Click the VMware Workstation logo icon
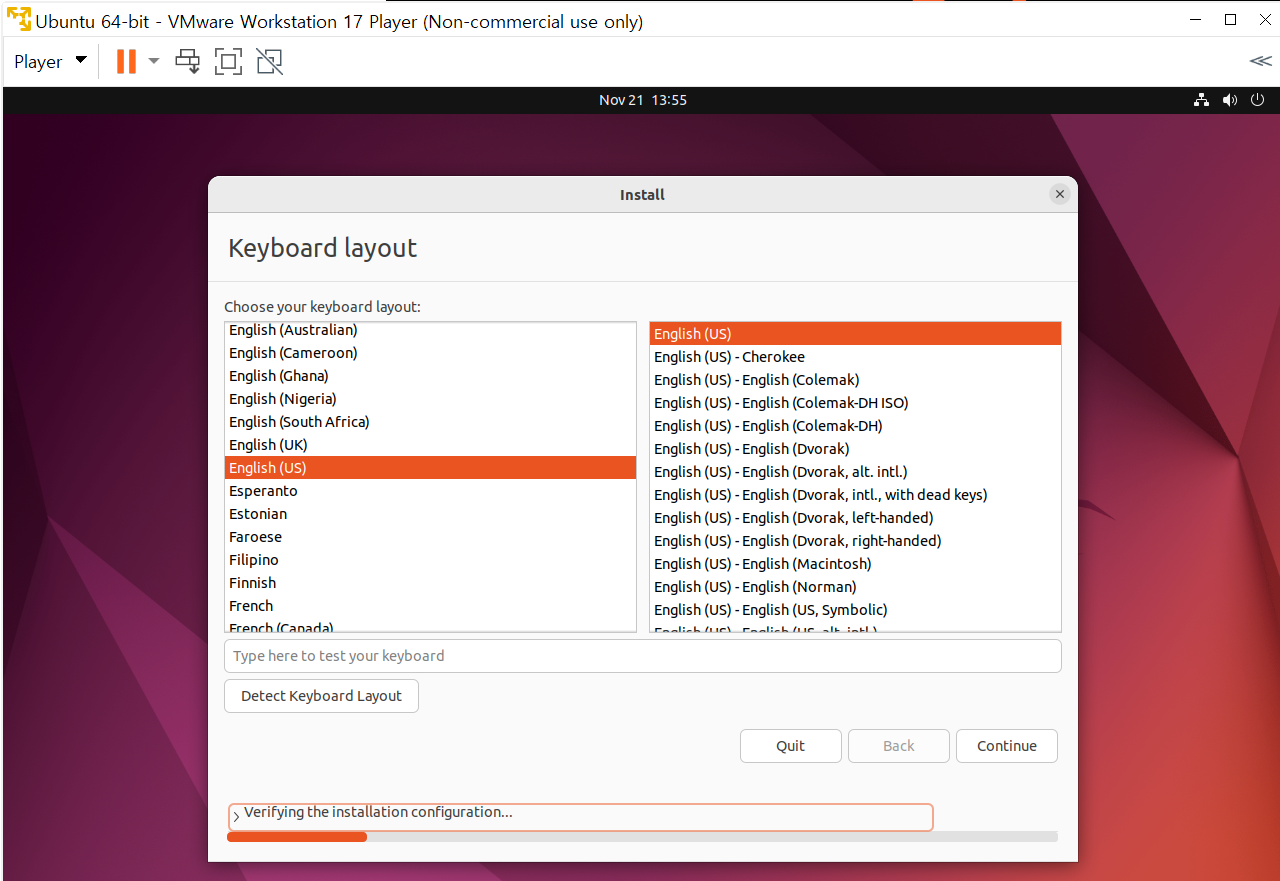Viewport: 1280px width, 881px height. pos(18,20)
